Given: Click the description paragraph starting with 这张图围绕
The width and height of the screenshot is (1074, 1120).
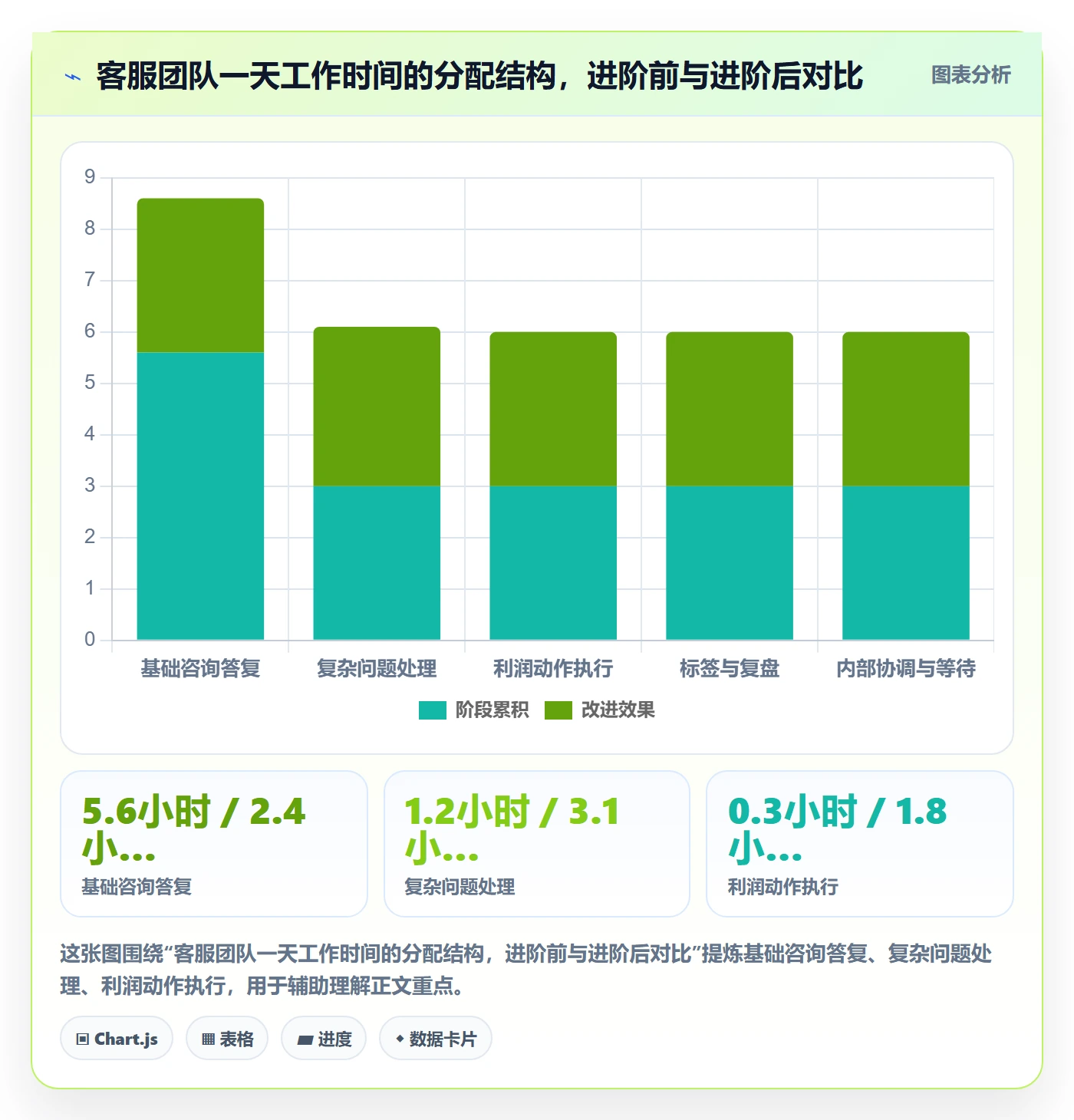Looking at the screenshot, I should (x=526, y=970).
